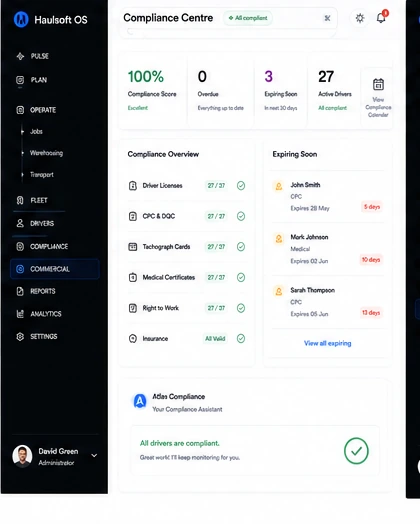Viewport: 420px width, 524px height.
Task: Click the Operate sidebar icon
Action: 20,110
